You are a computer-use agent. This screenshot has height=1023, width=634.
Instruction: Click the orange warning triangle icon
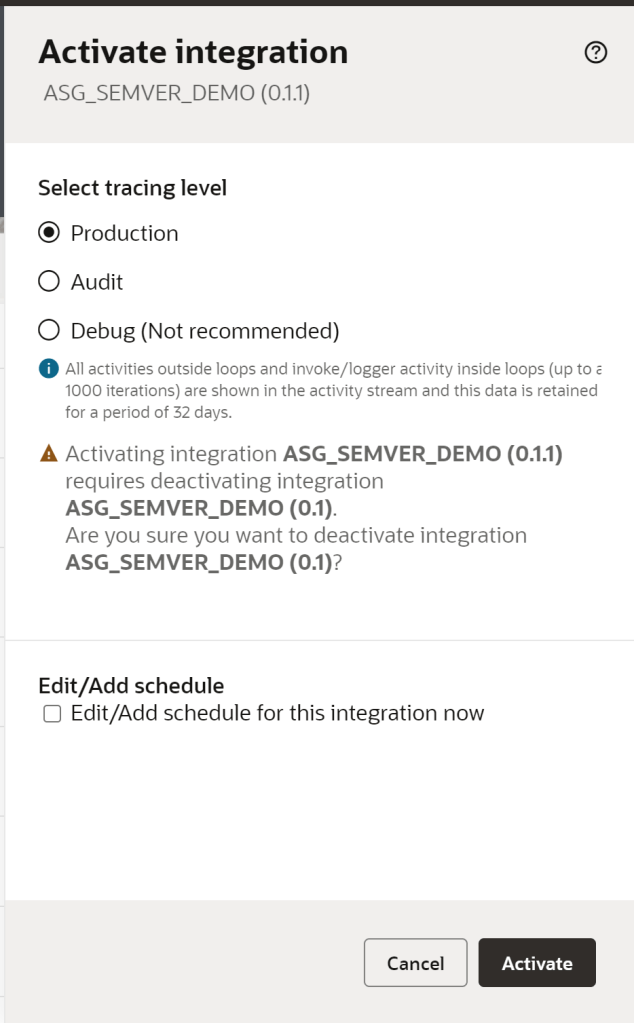pyautogui.click(x=48, y=454)
